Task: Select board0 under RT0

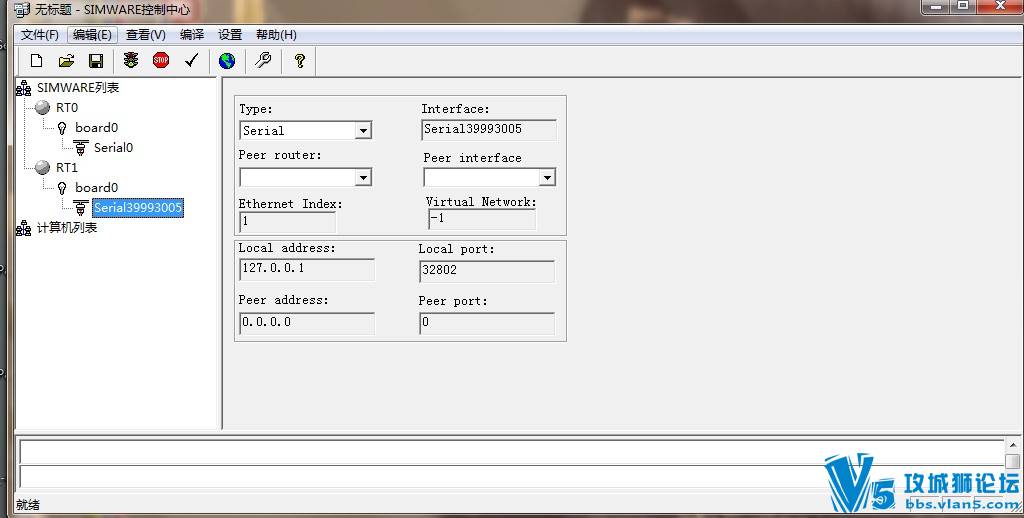Action: [96, 127]
